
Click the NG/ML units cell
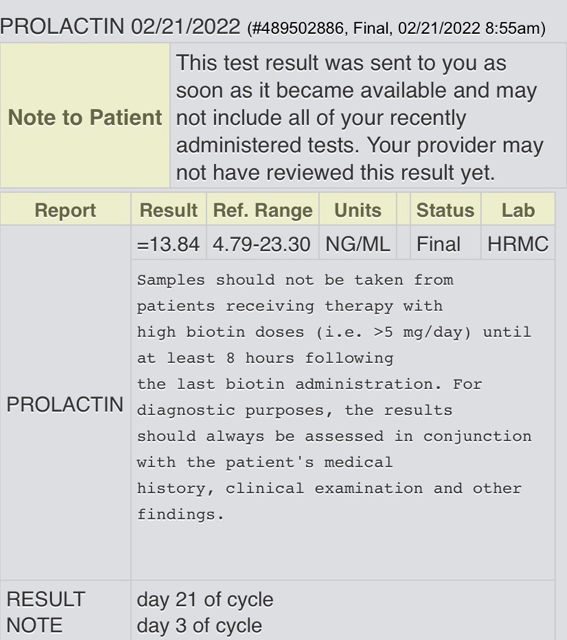coord(358,244)
